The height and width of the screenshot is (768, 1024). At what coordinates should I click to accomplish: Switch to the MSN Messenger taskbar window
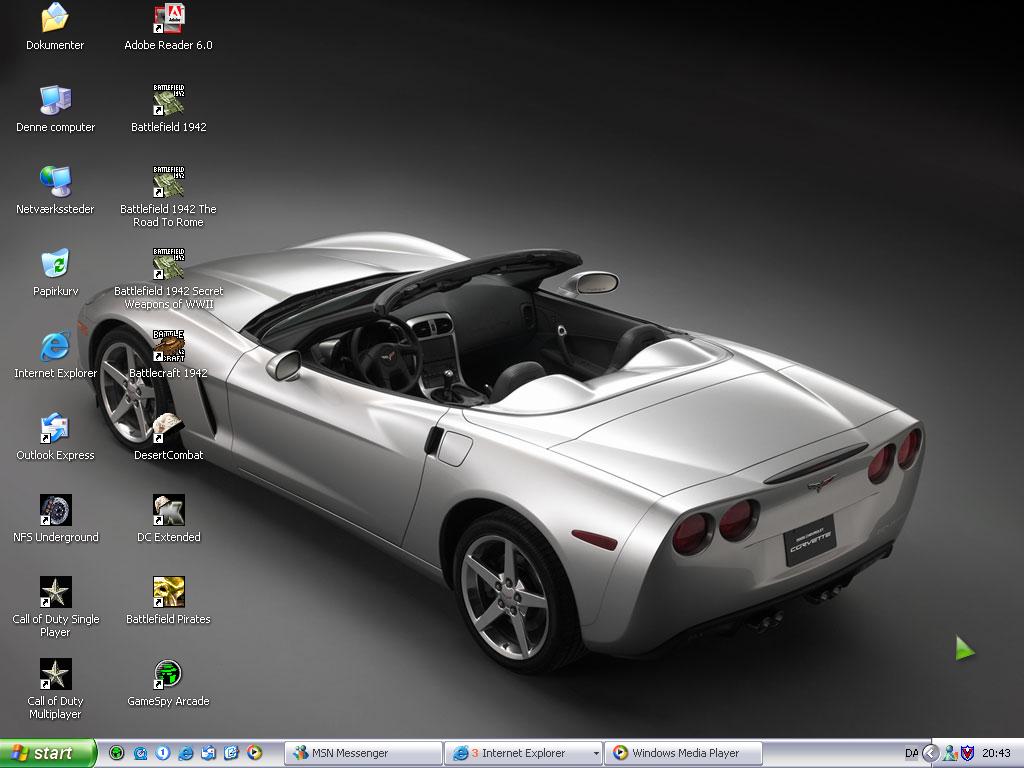(363, 753)
